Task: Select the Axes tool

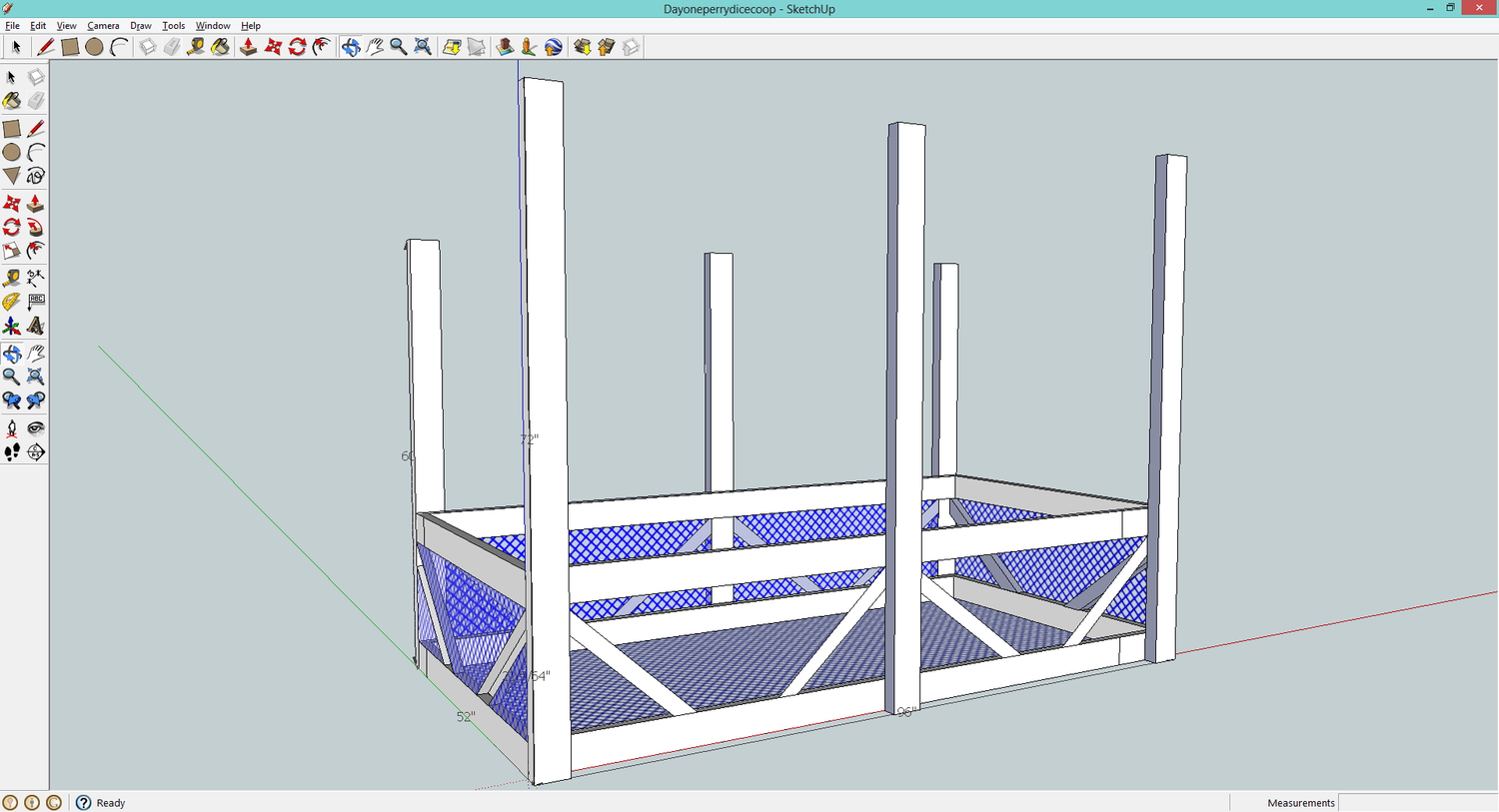Action: point(12,326)
